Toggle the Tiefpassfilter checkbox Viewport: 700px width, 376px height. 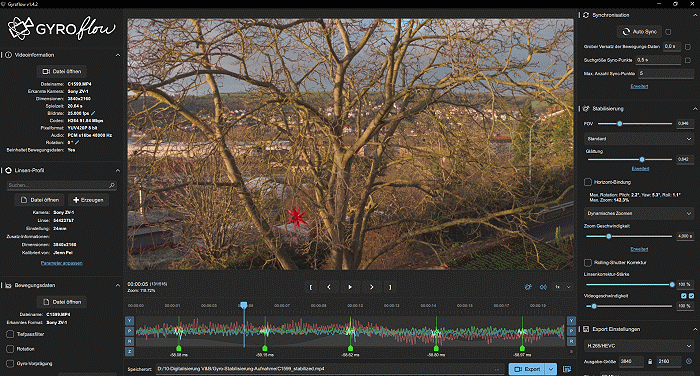coord(10,334)
